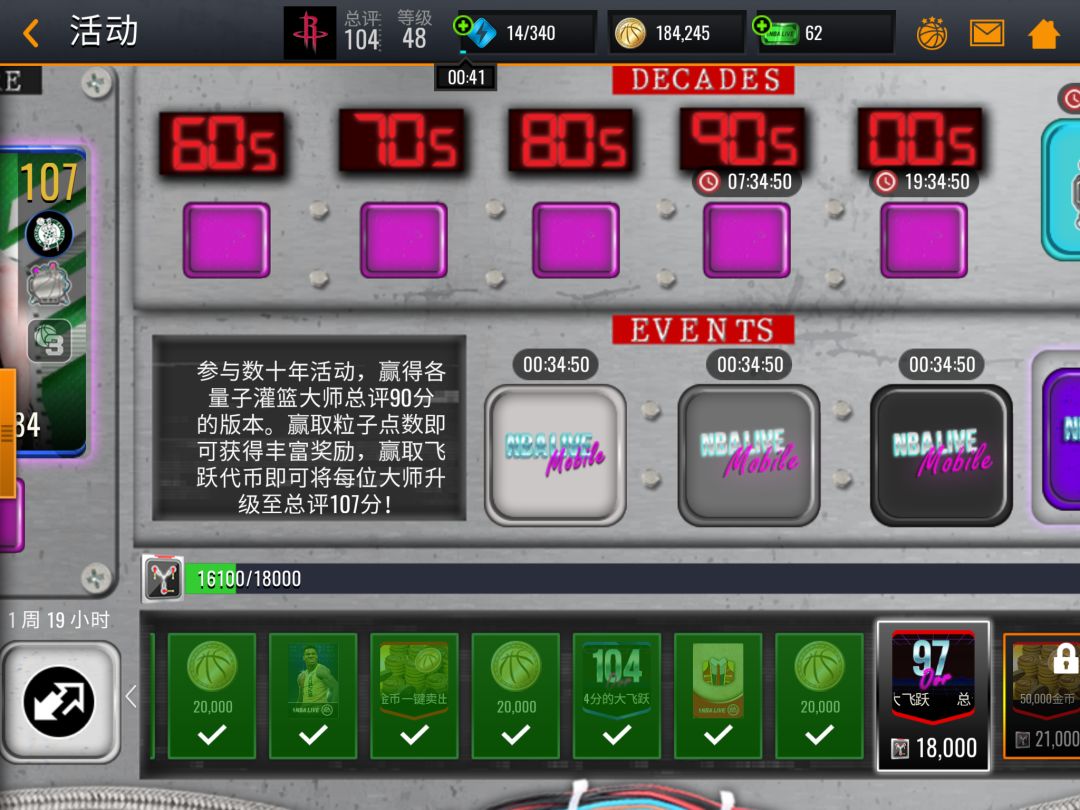
Task: Tap the 00:41 stamina countdown timer
Action: coord(466,77)
